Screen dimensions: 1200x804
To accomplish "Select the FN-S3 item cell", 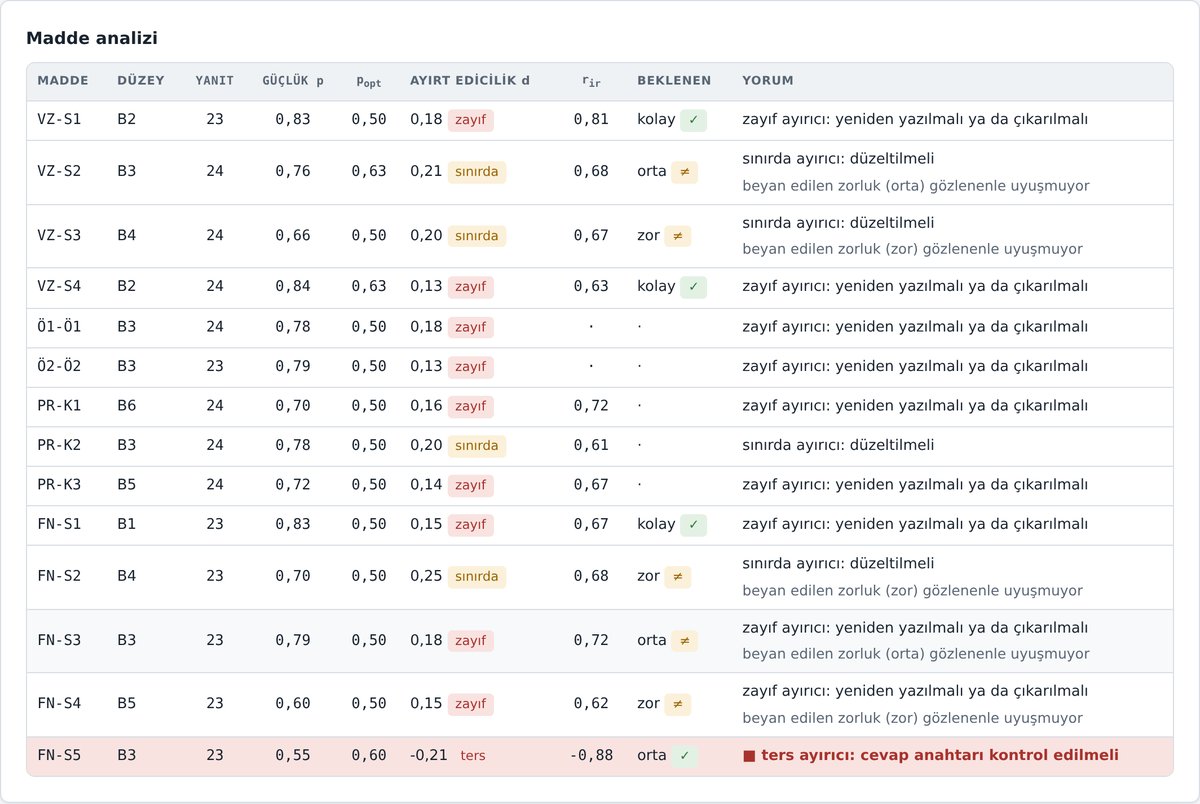I will coord(59,640).
